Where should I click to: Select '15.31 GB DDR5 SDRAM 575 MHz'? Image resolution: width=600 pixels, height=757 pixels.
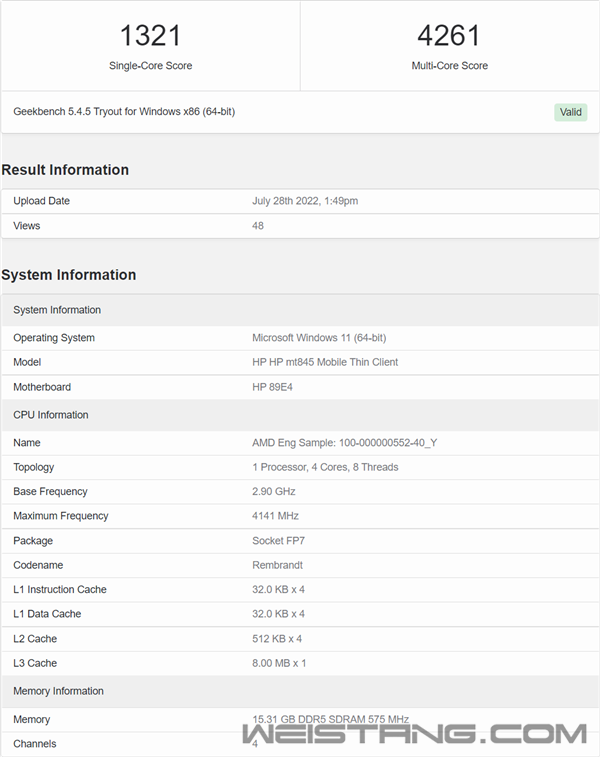point(331,719)
